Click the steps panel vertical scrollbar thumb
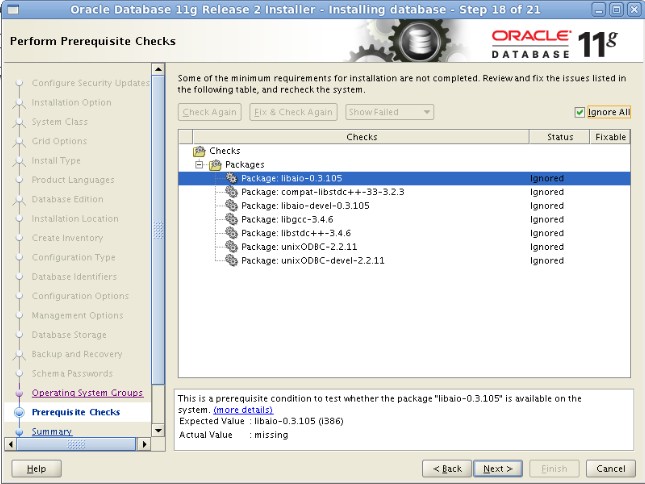Screen dimensions: 645x484 [x=158, y=230]
